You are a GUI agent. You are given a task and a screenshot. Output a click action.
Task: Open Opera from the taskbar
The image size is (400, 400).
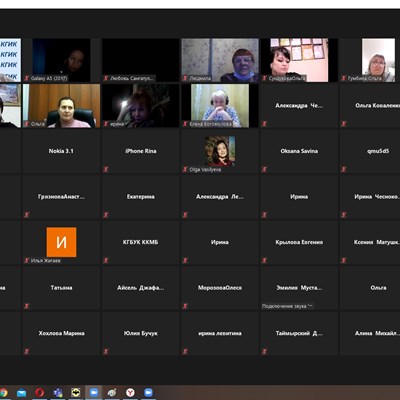[x=40, y=393]
